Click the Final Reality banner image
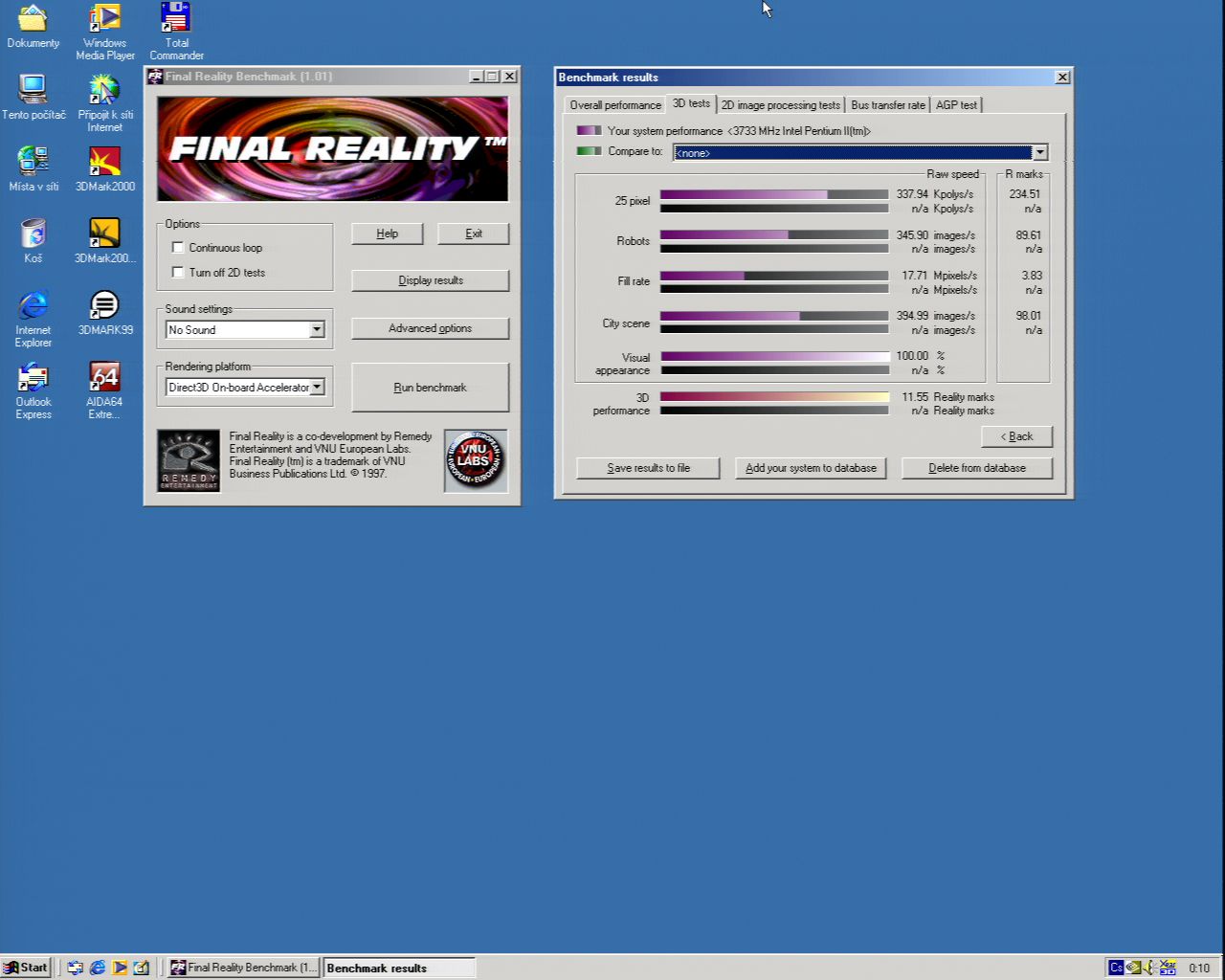This screenshot has height=980, width=1225. [333, 148]
